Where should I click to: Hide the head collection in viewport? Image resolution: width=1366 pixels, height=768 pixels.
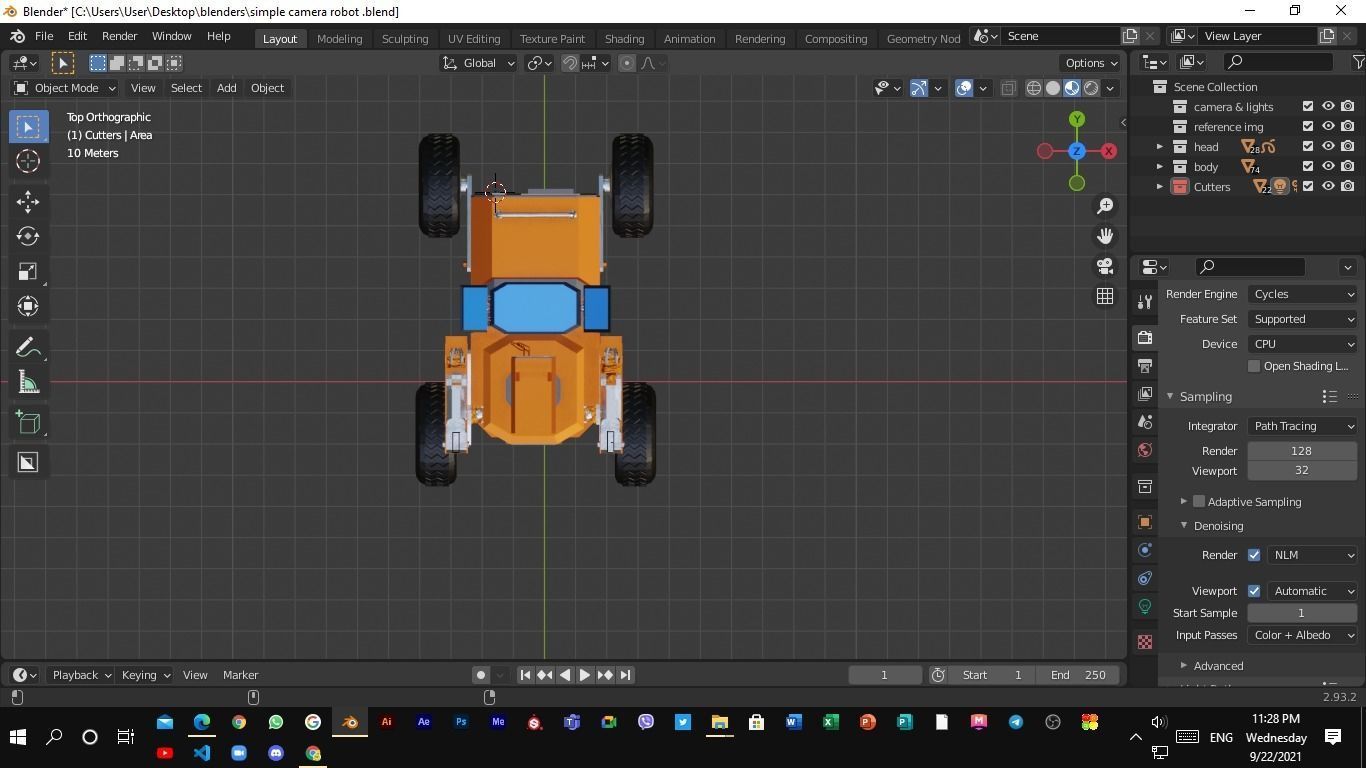(1328, 147)
